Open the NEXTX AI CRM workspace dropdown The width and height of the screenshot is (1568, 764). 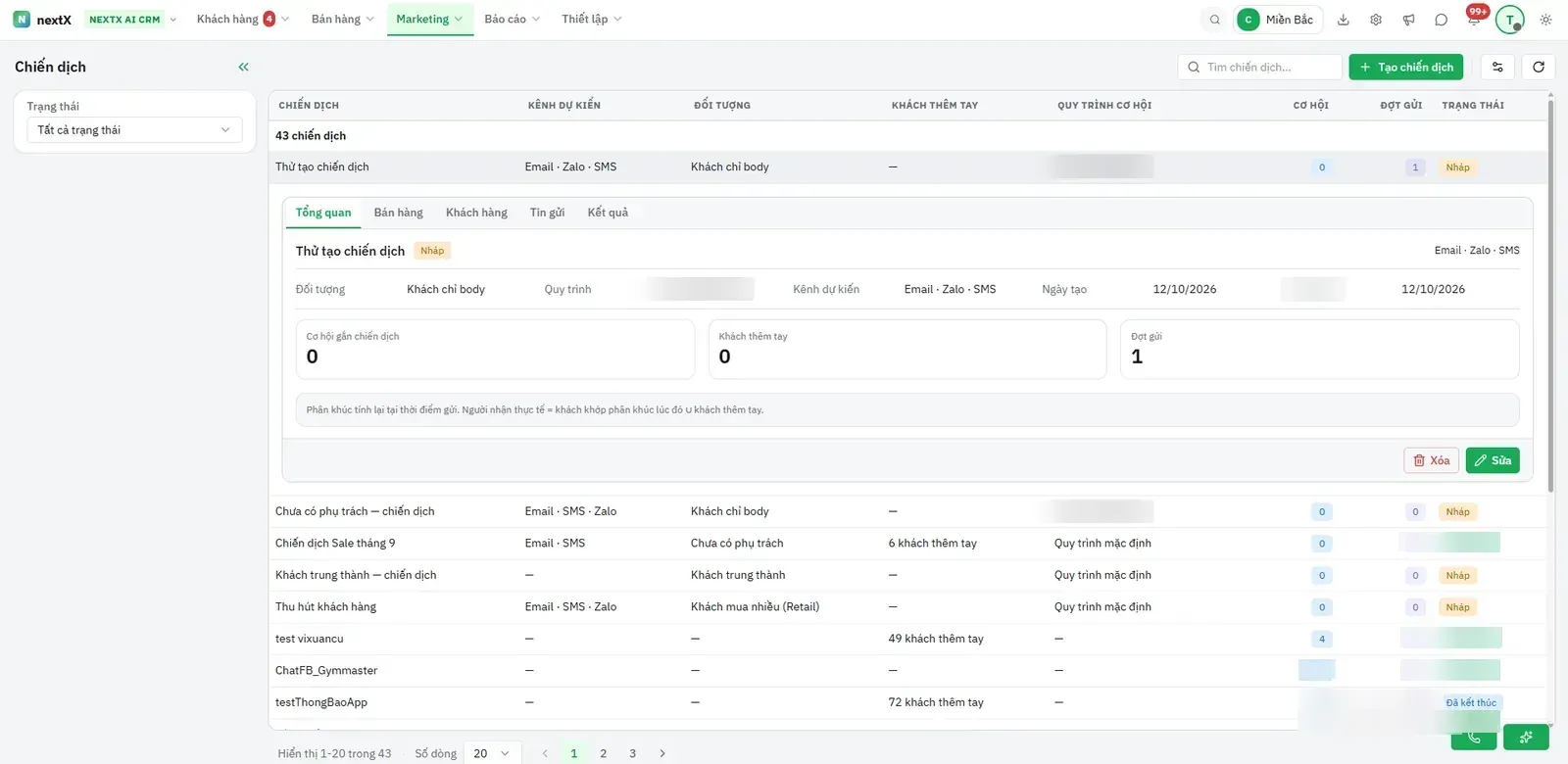click(132, 20)
